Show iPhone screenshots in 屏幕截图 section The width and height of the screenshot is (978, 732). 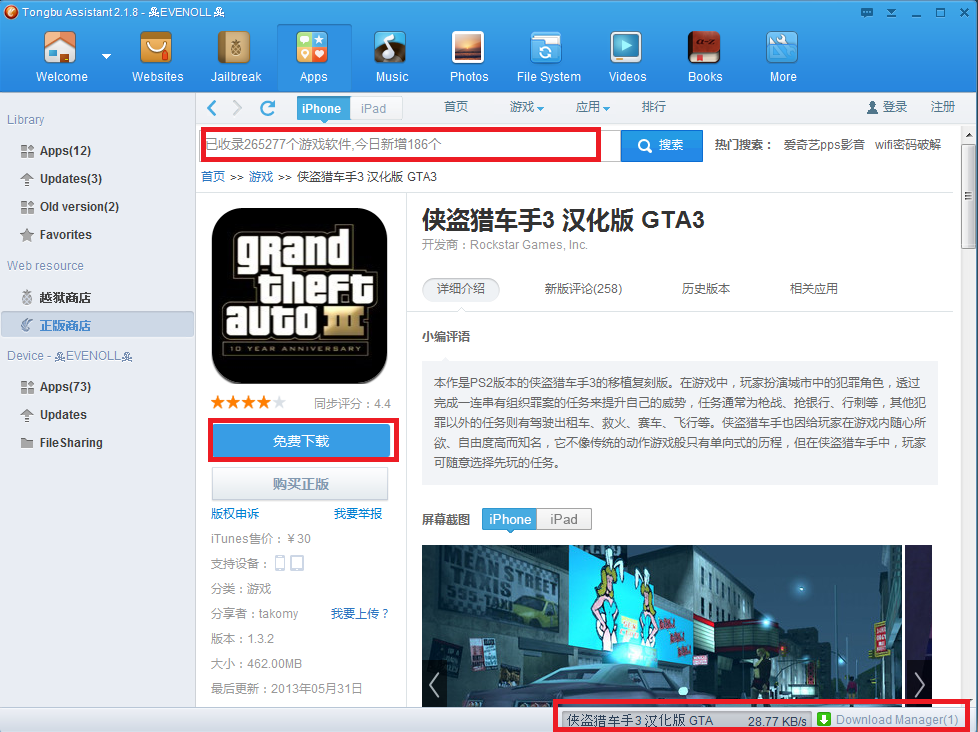(510, 519)
